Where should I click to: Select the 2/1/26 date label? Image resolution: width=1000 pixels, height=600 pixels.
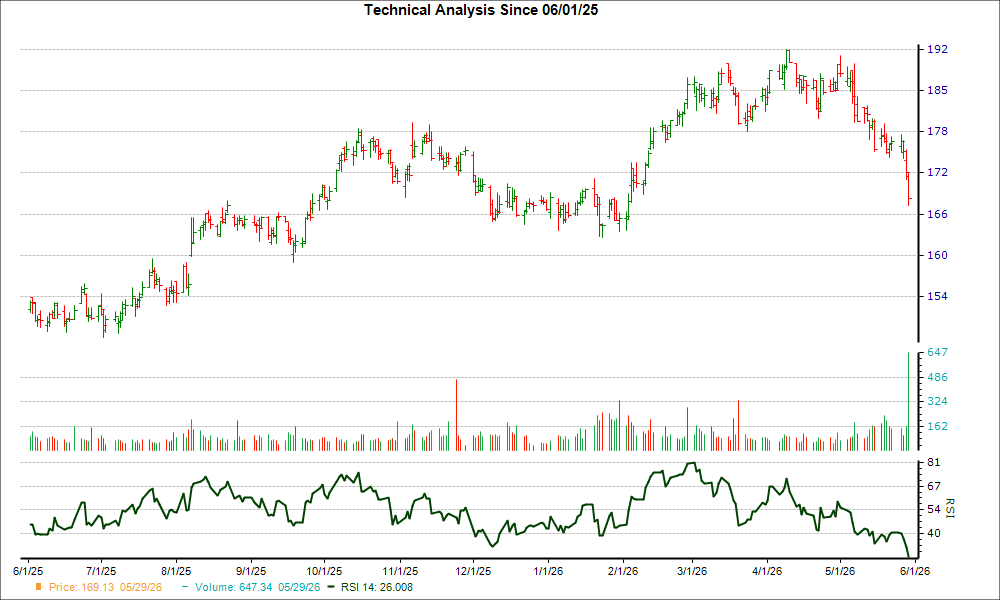(x=623, y=571)
